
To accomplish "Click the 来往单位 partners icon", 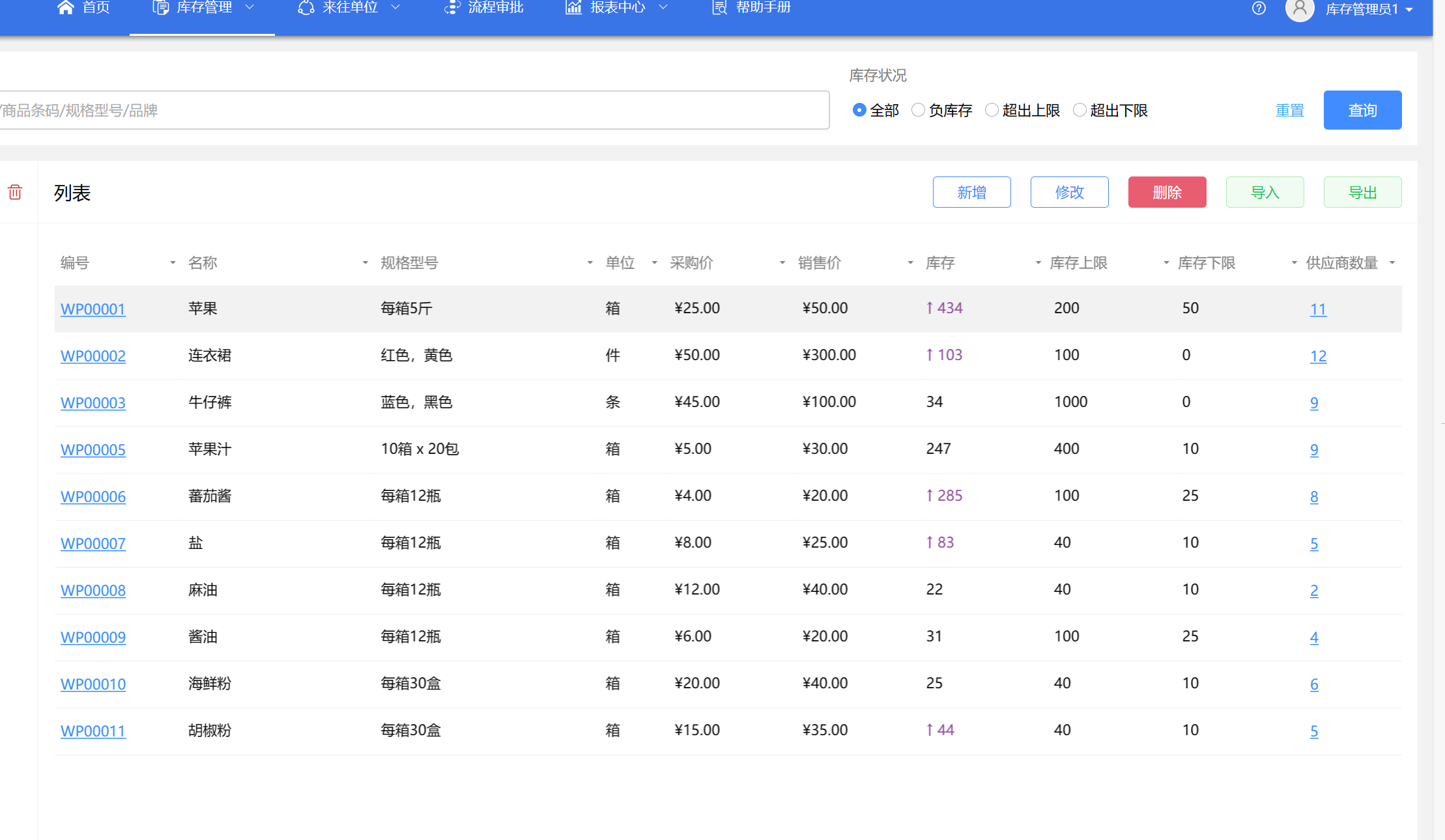I will point(306,7).
